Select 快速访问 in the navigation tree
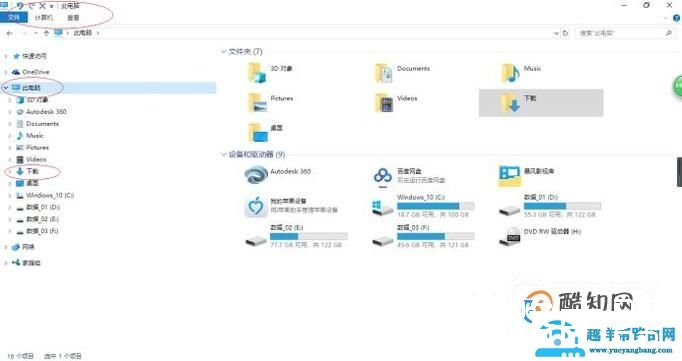The image size is (682, 361). coord(34,56)
